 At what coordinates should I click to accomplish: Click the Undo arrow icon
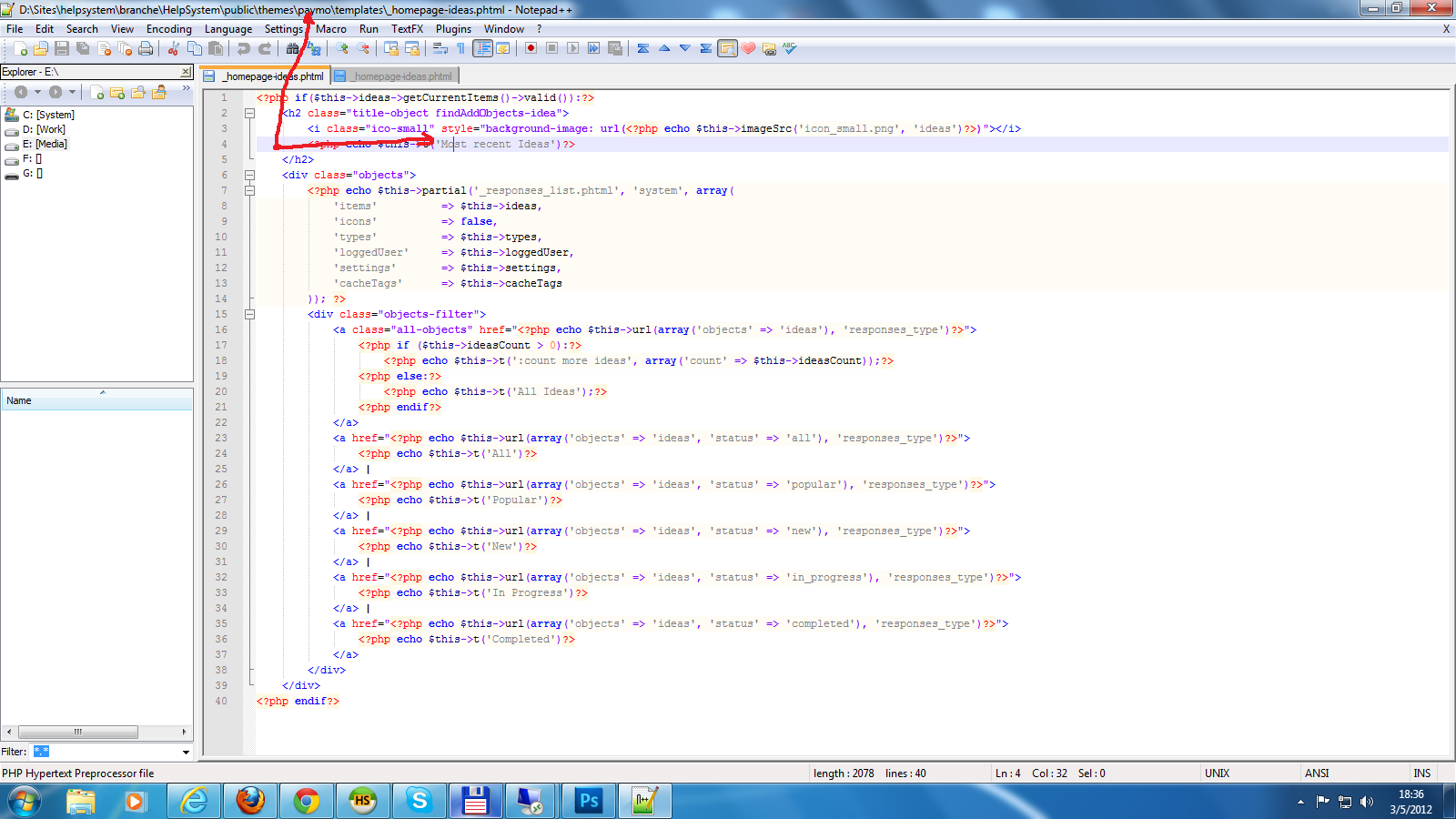click(x=244, y=48)
